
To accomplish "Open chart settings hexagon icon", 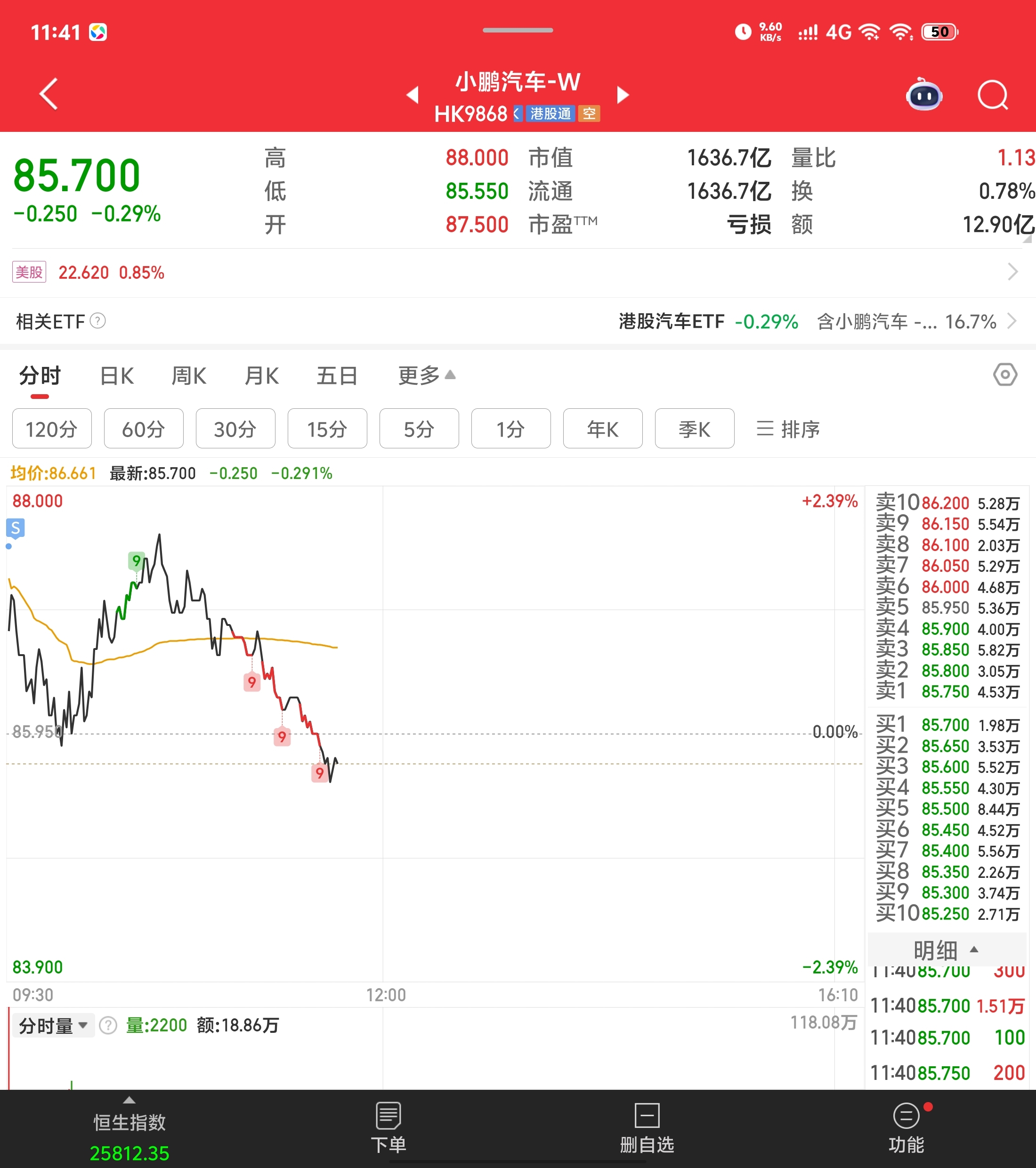I will pos(1004,375).
